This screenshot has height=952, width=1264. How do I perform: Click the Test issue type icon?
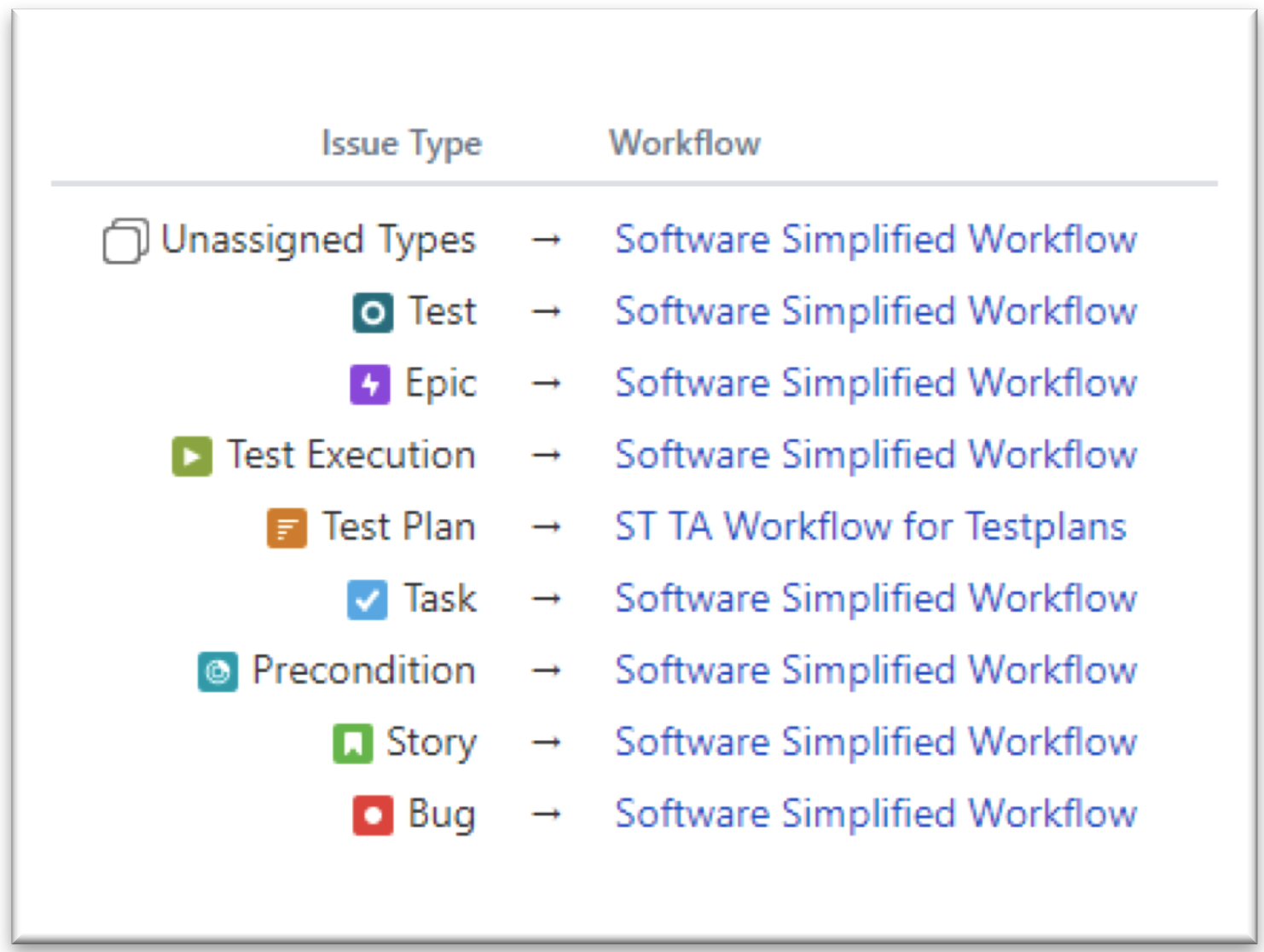click(373, 312)
